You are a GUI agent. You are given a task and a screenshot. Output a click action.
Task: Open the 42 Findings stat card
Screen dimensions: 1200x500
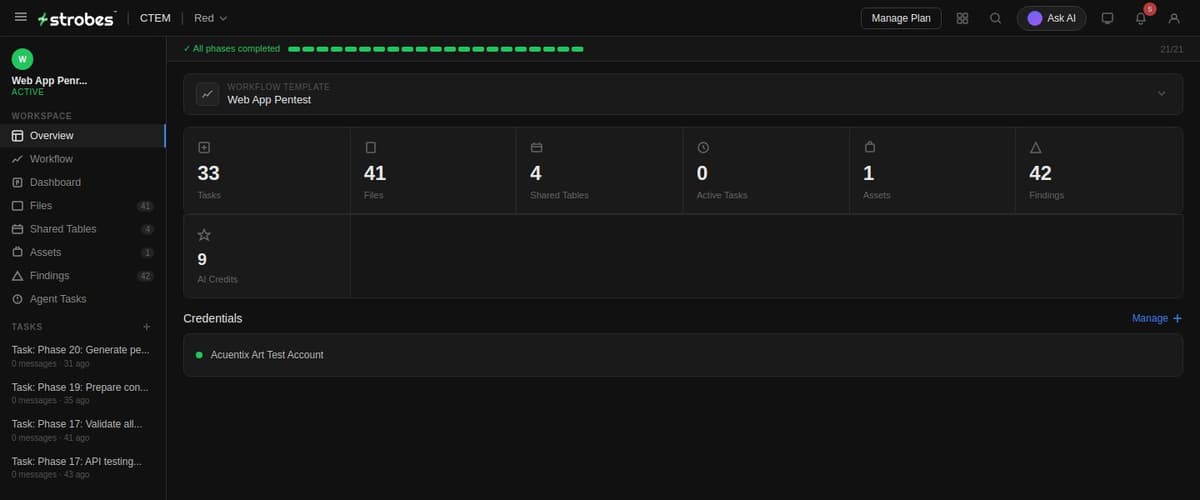click(x=1099, y=170)
